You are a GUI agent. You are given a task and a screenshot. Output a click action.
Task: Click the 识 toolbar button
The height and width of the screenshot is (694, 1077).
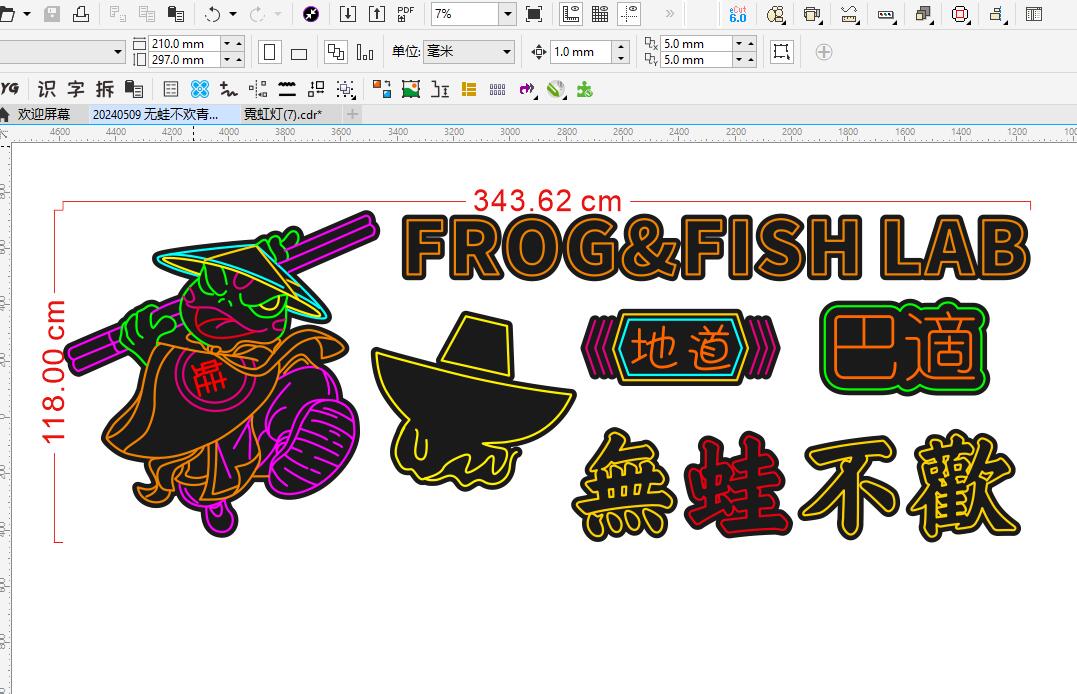[47, 89]
